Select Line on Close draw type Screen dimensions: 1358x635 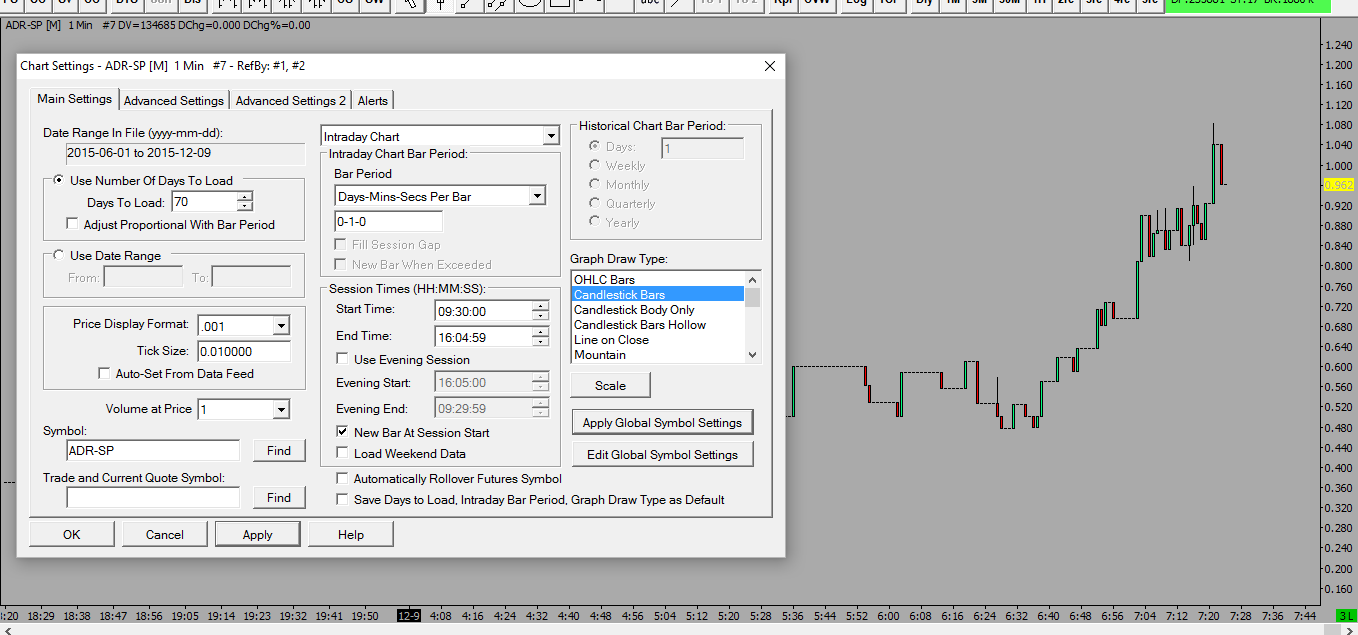[658, 340]
